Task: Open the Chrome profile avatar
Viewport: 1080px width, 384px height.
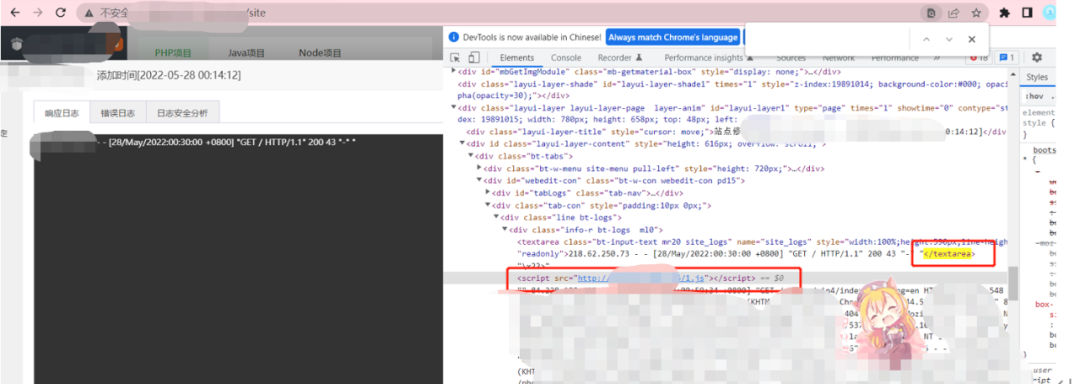Action: (x=1049, y=12)
